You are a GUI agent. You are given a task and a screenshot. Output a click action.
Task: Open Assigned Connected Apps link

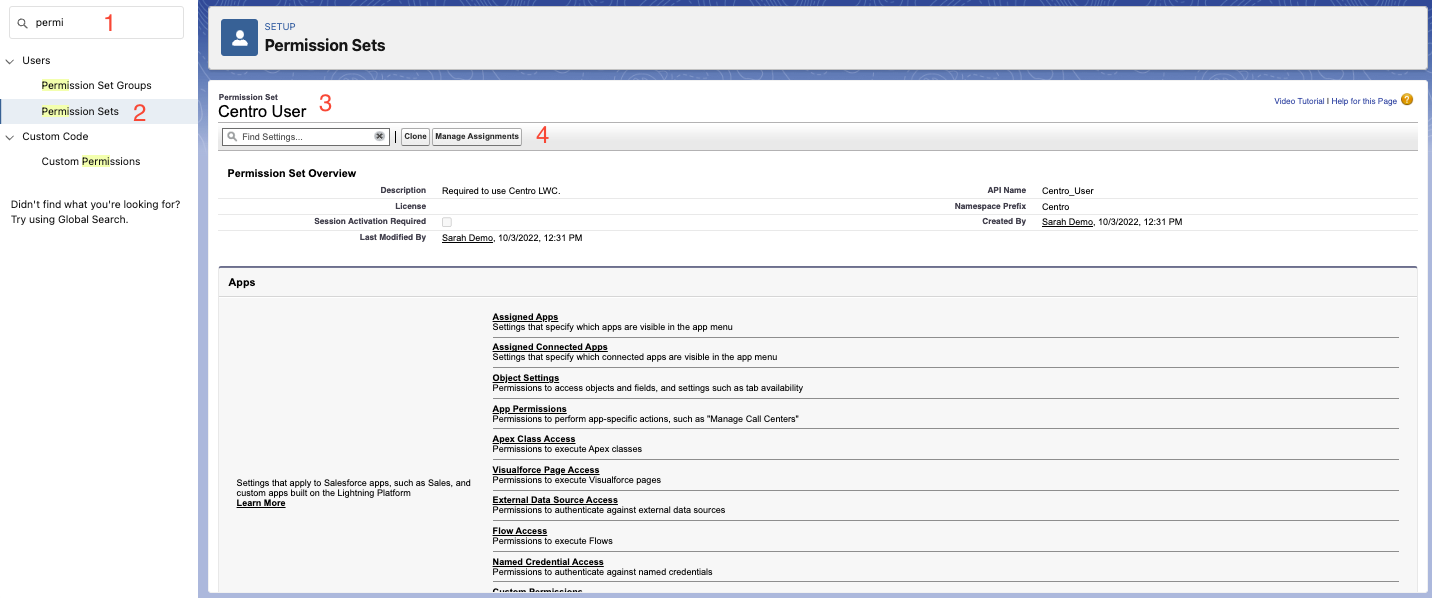(550, 347)
